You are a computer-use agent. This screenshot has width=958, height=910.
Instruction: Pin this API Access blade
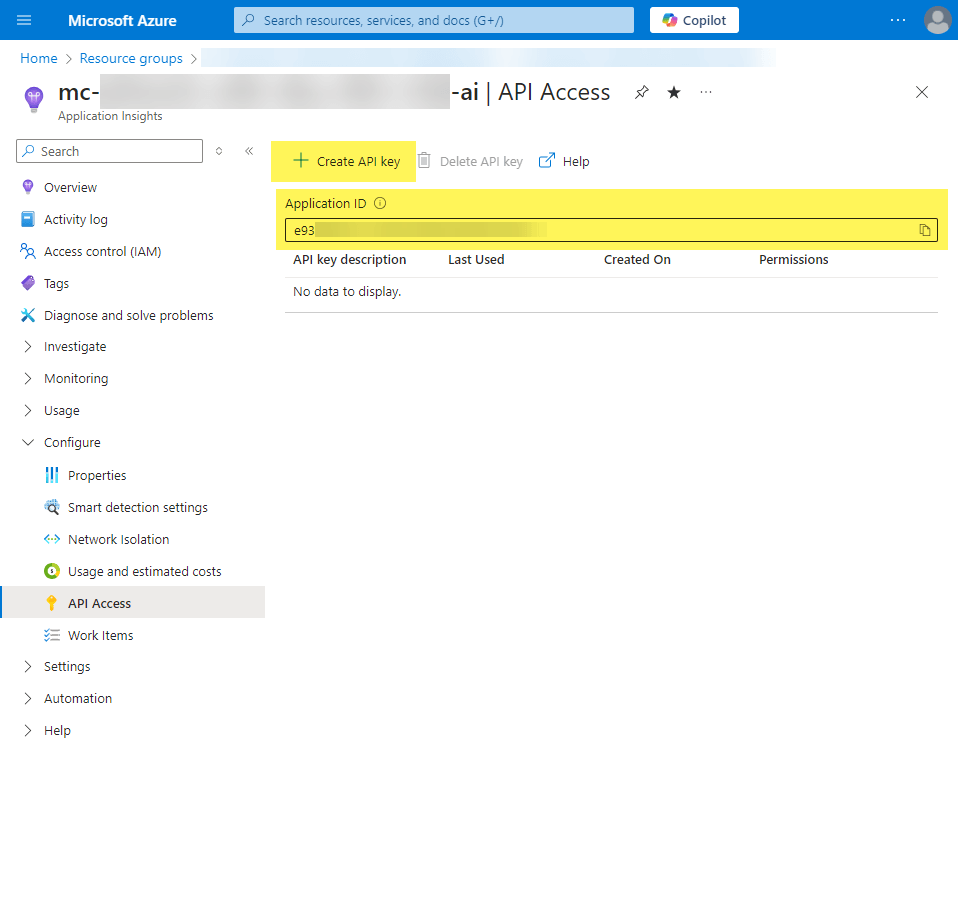tap(642, 92)
